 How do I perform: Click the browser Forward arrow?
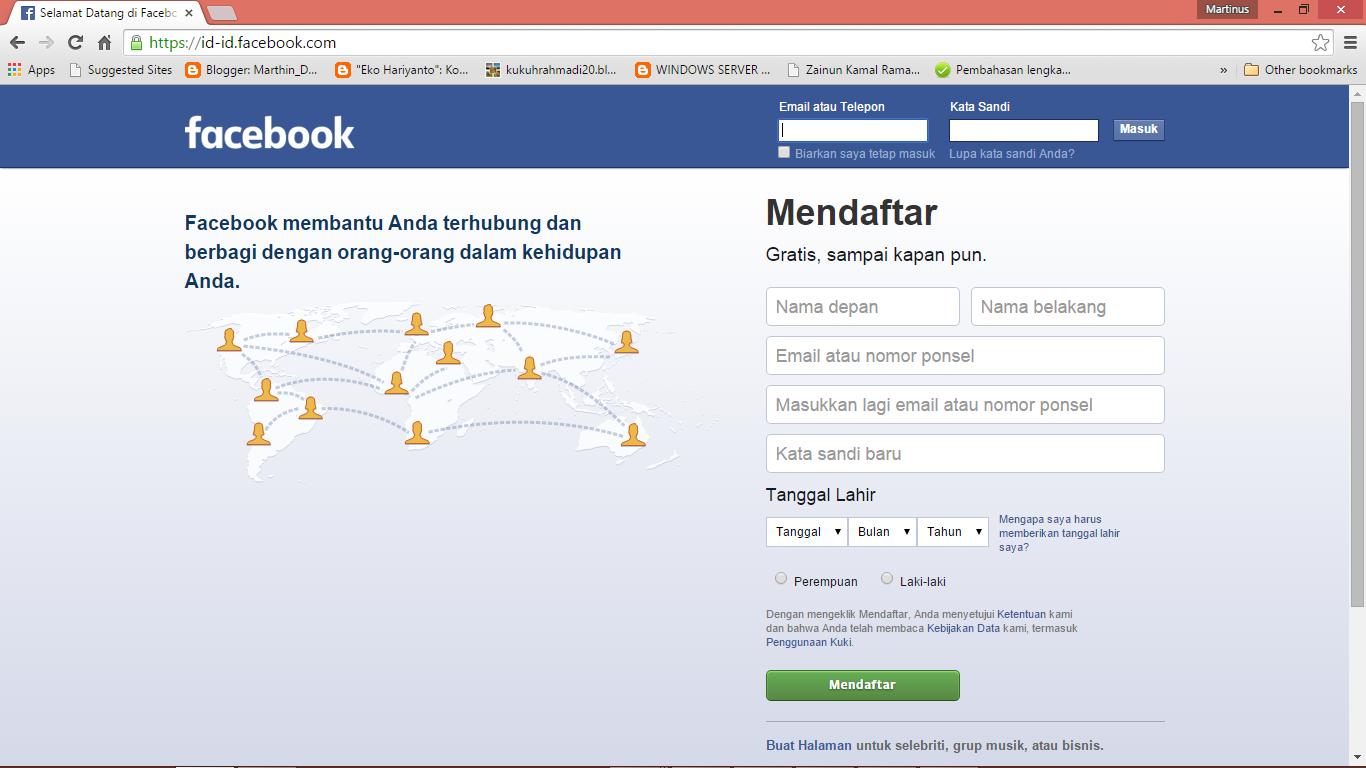coord(46,43)
